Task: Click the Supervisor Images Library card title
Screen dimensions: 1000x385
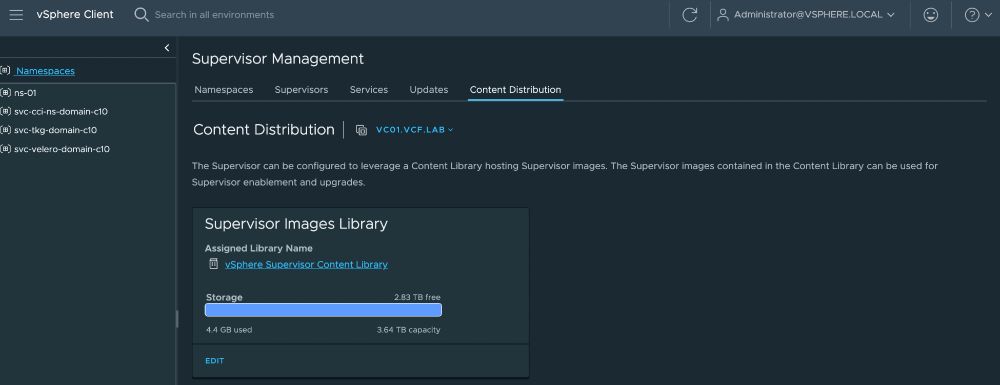Action: click(296, 224)
